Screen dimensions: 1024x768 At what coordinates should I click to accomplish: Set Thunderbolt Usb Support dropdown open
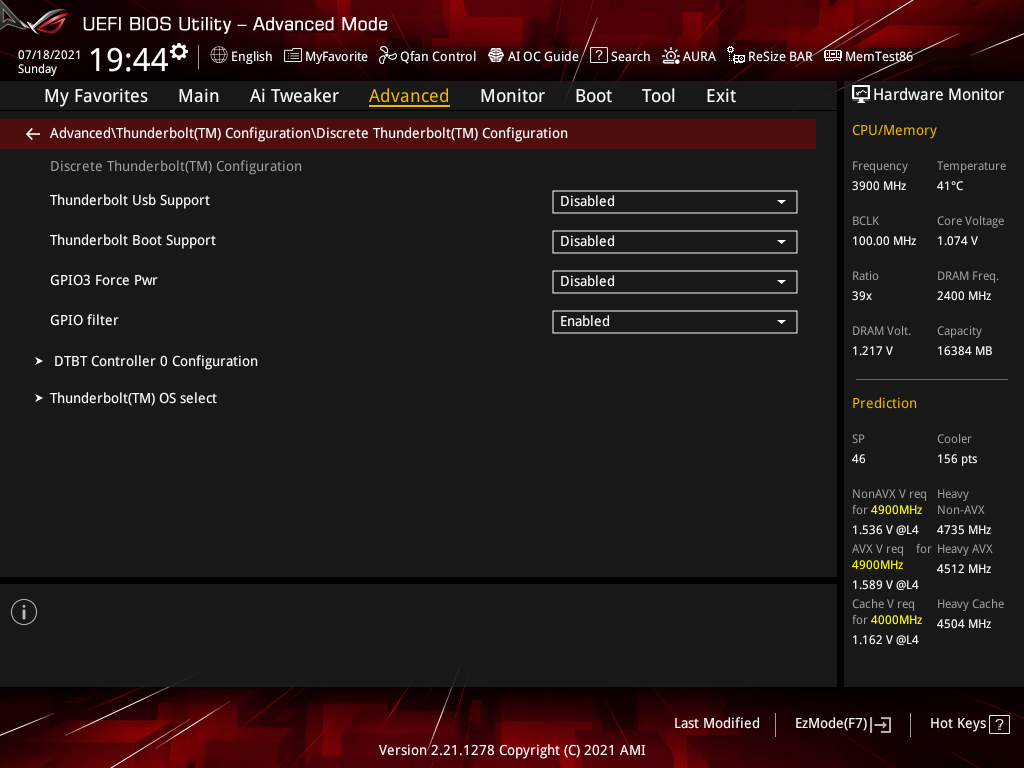(781, 201)
